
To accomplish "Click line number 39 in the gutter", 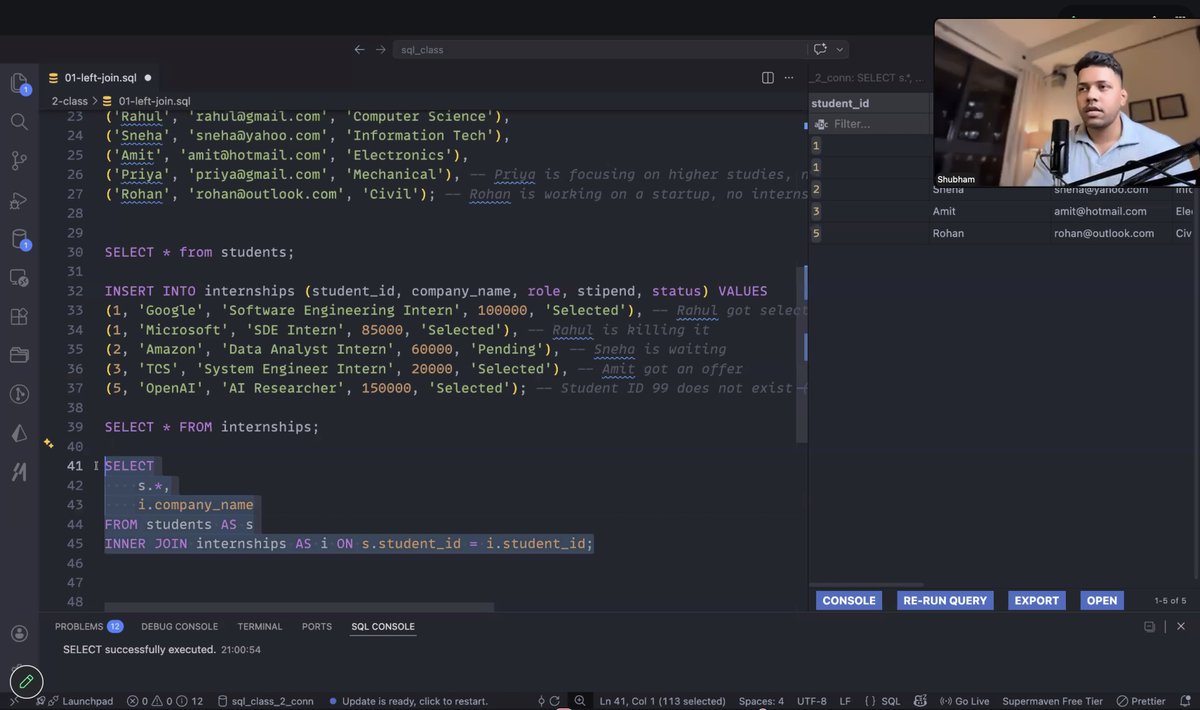I will coord(74,427).
